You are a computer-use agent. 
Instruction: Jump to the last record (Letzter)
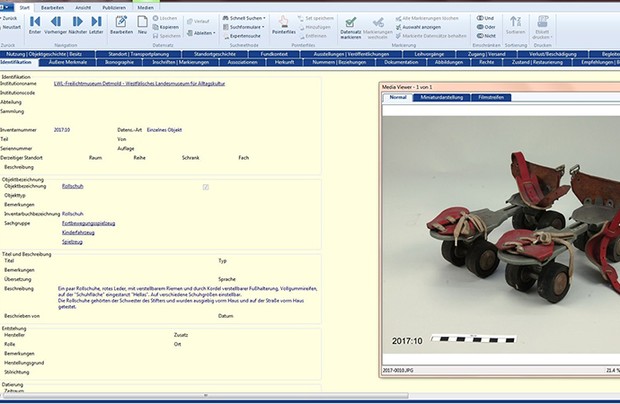[x=96, y=25]
